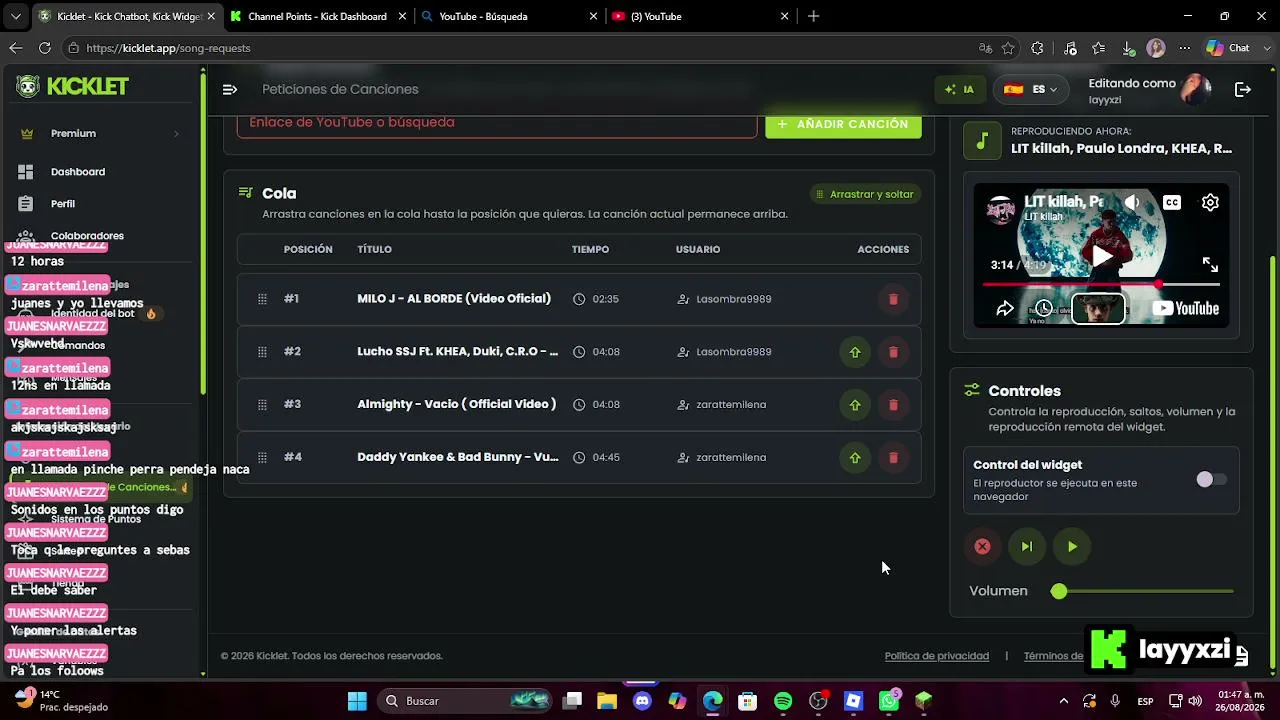Switch to YouTube - Búsqueda tab

(x=509, y=16)
